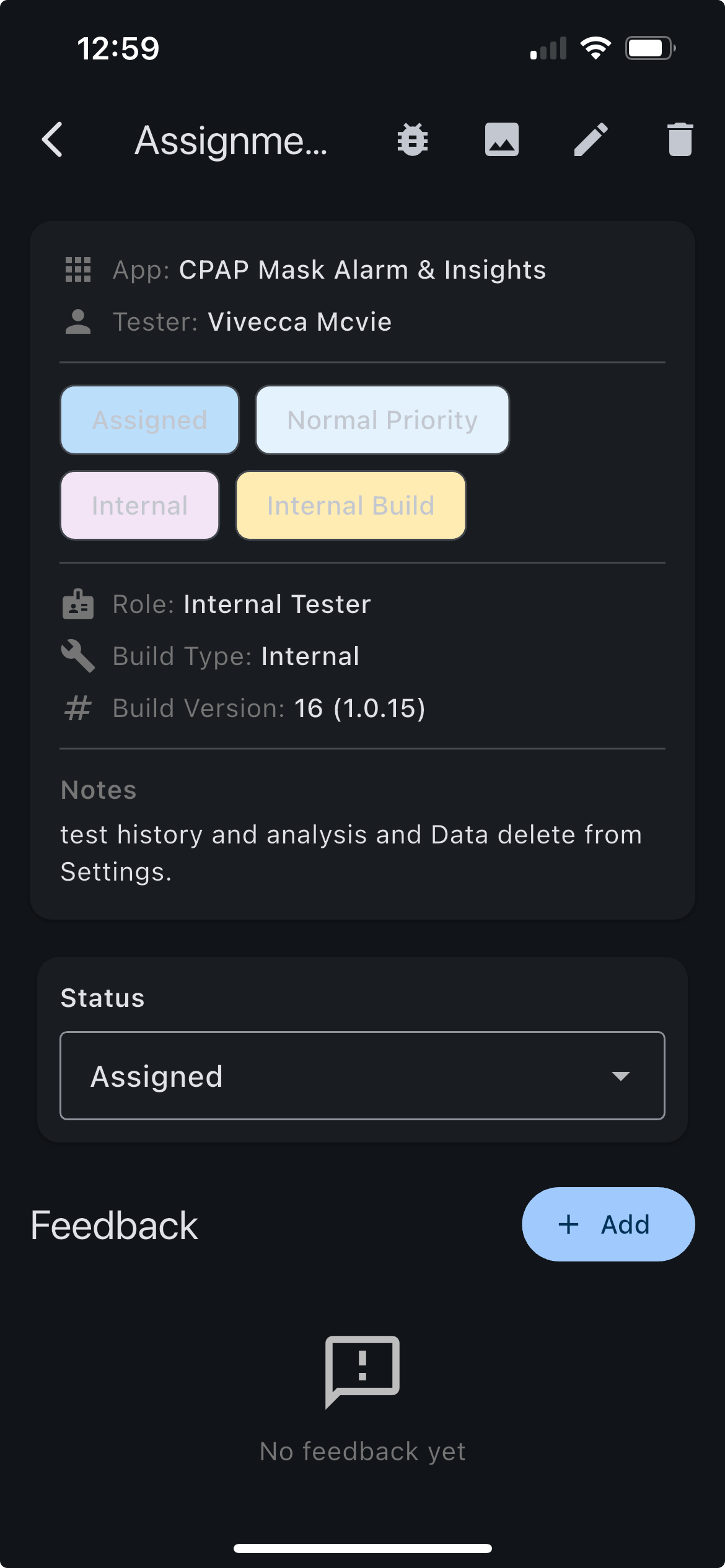This screenshot has width=725, height=1568.
Task: Toggle the Internal chip
Action: 139,505
